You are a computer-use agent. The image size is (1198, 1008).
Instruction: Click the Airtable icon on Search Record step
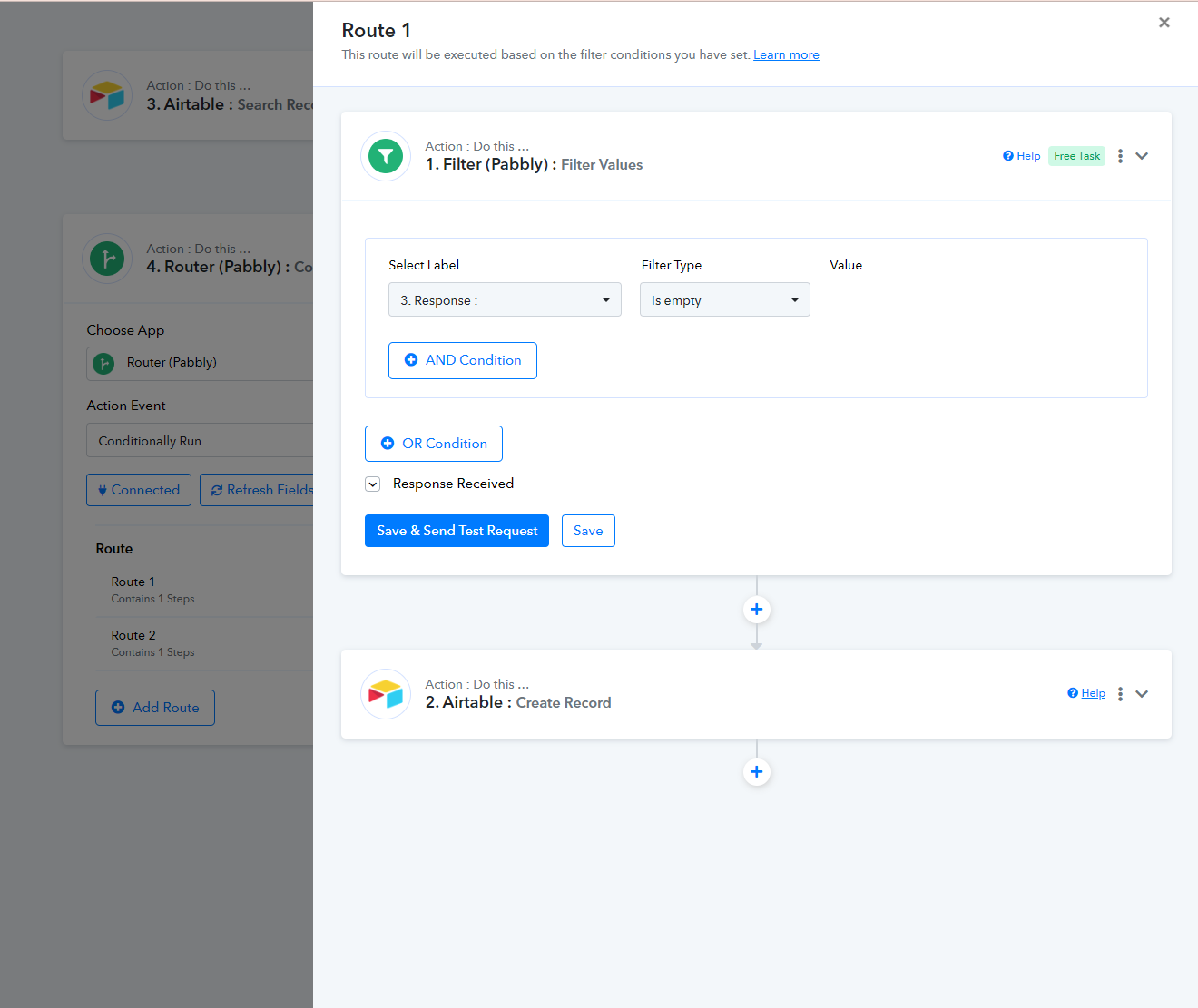pos(107,95)
